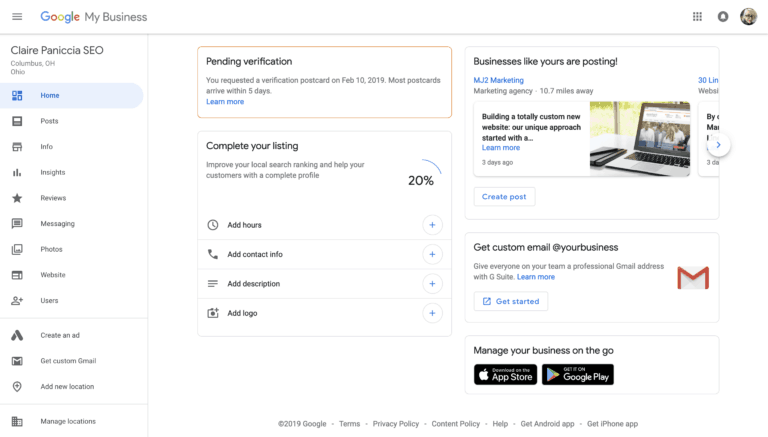The height and width of the screenshot is (437, 768).
Task: Select Create an ad
Action: (72, 335)
